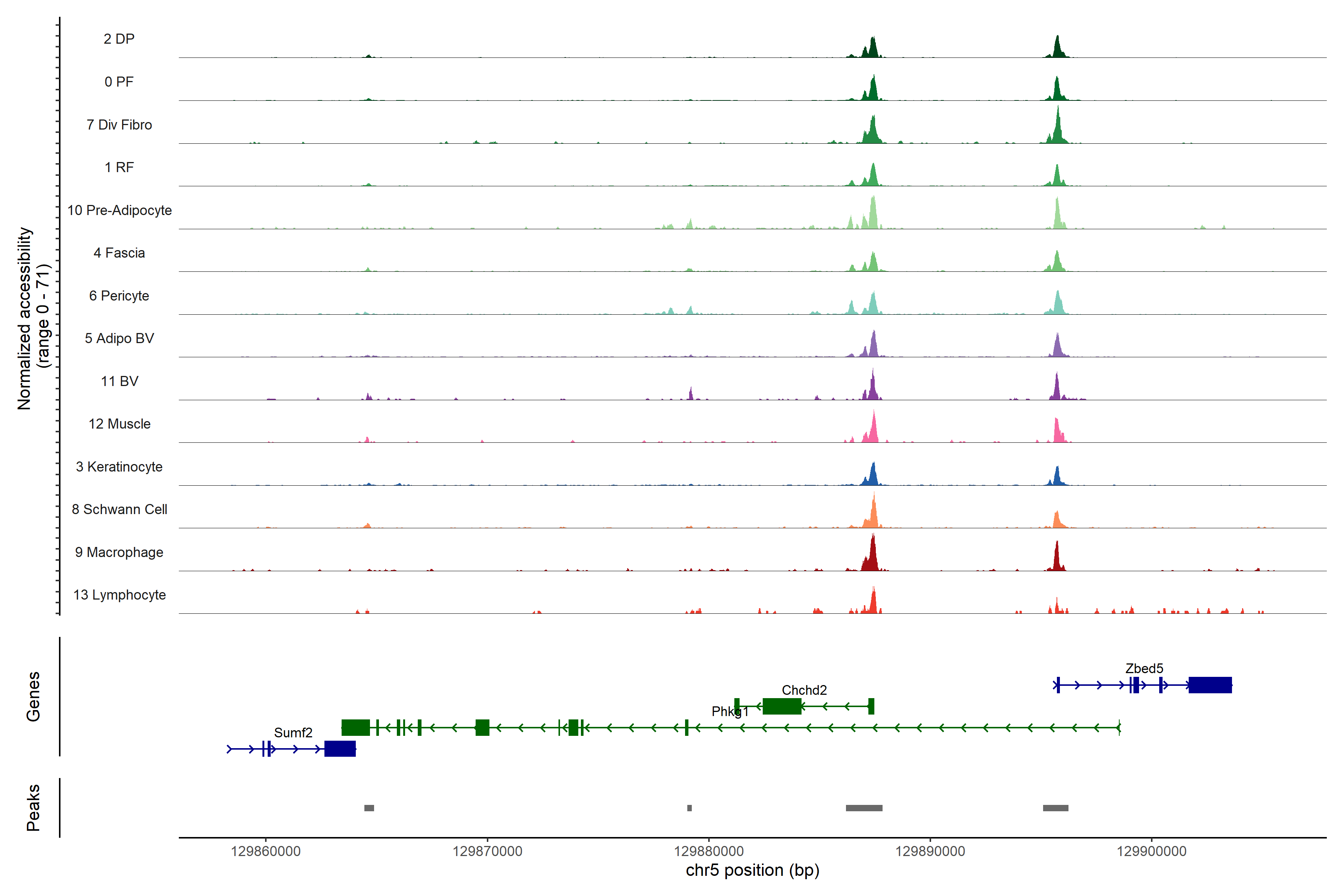Screen dimensions: 1344x896
Task: Click the 129880000 axis tick label
Action: coord(709,851)
